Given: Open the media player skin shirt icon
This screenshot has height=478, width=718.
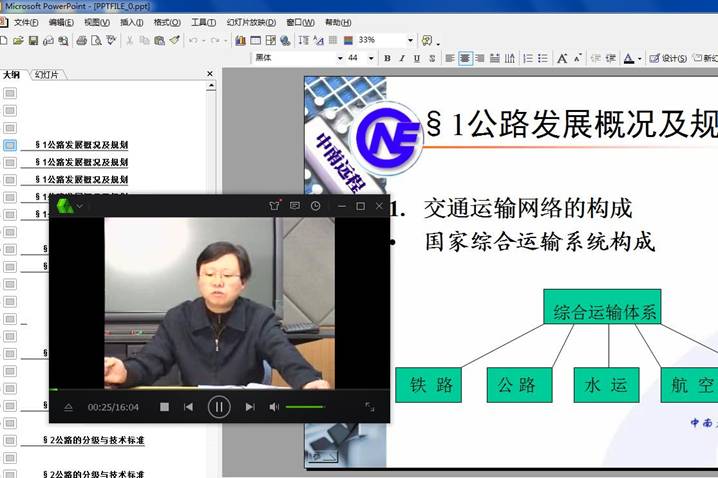Looking at the screenshot, I should click(274, 206).
